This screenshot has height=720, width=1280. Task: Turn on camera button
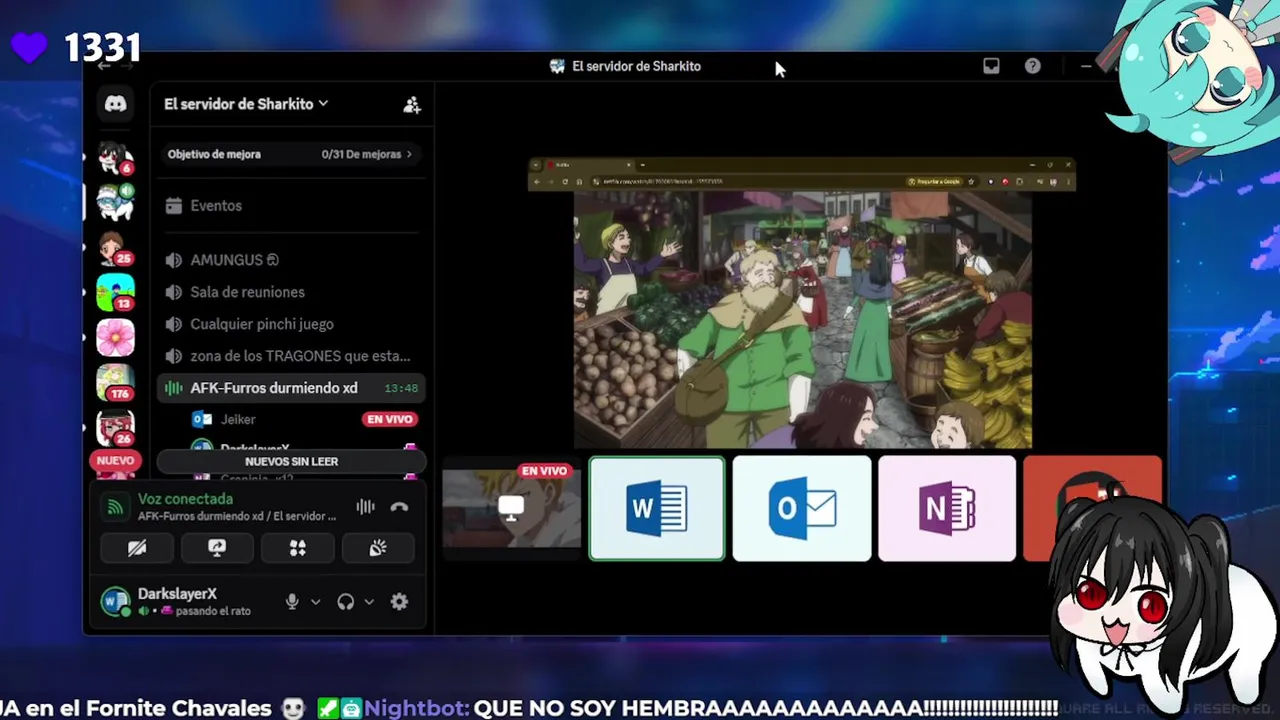pos(137,548)
